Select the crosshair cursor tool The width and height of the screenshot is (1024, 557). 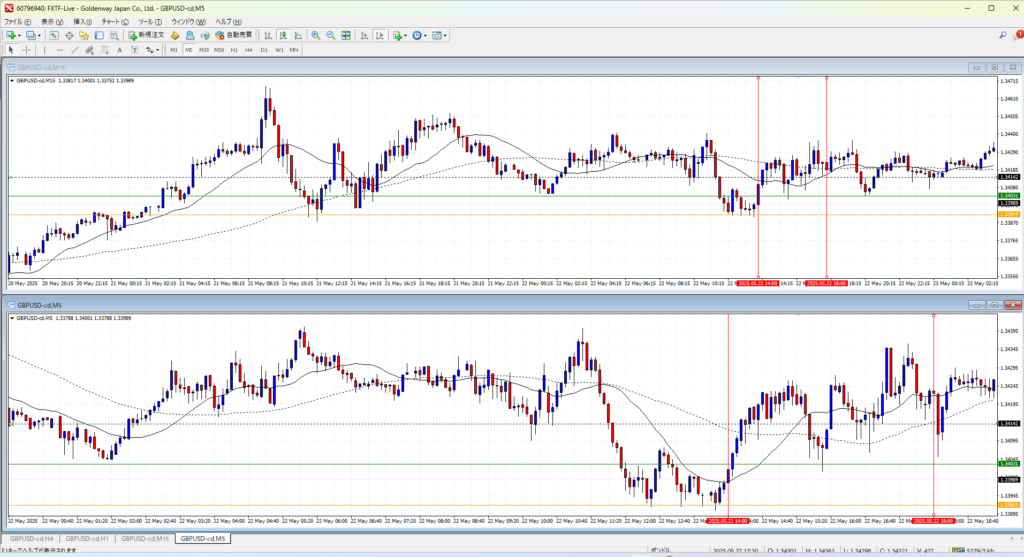coord(27,49)
